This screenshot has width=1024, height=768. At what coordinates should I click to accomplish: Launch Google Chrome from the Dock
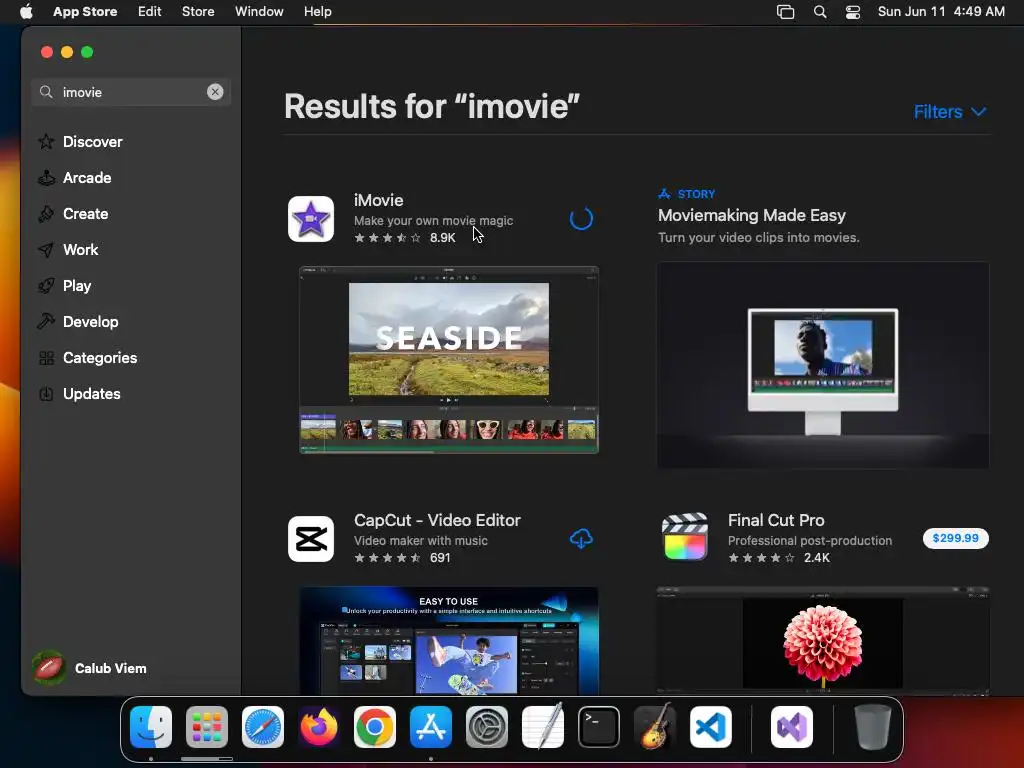[375, 727]
